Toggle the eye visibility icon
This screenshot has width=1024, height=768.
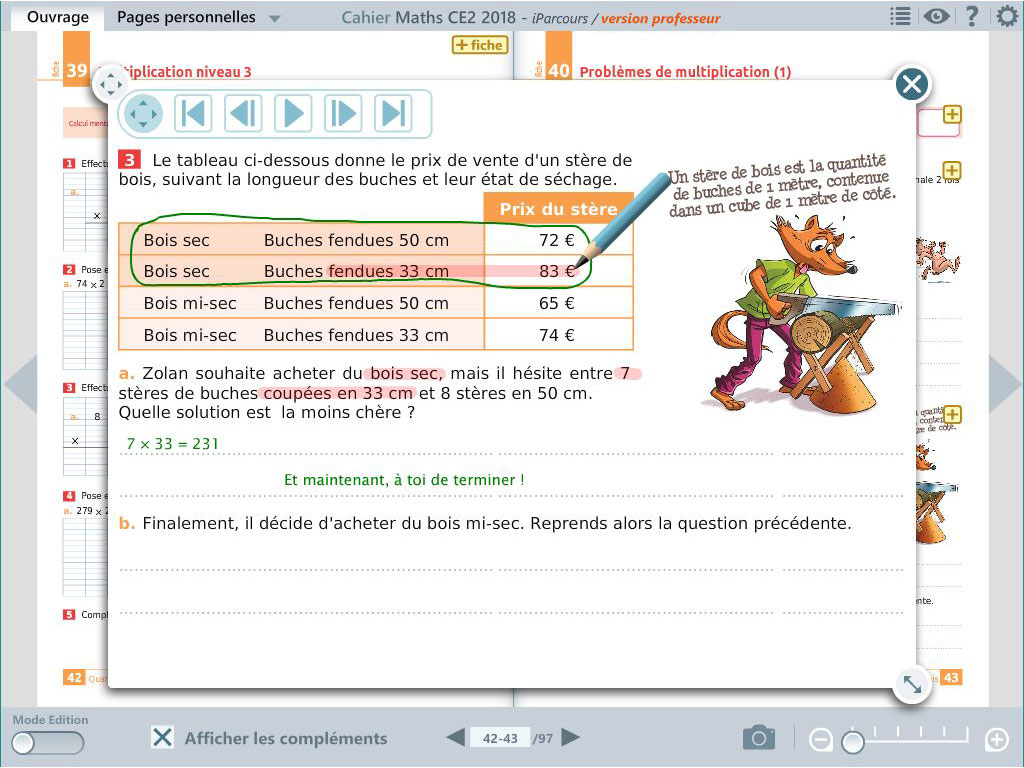click(936, 17)
